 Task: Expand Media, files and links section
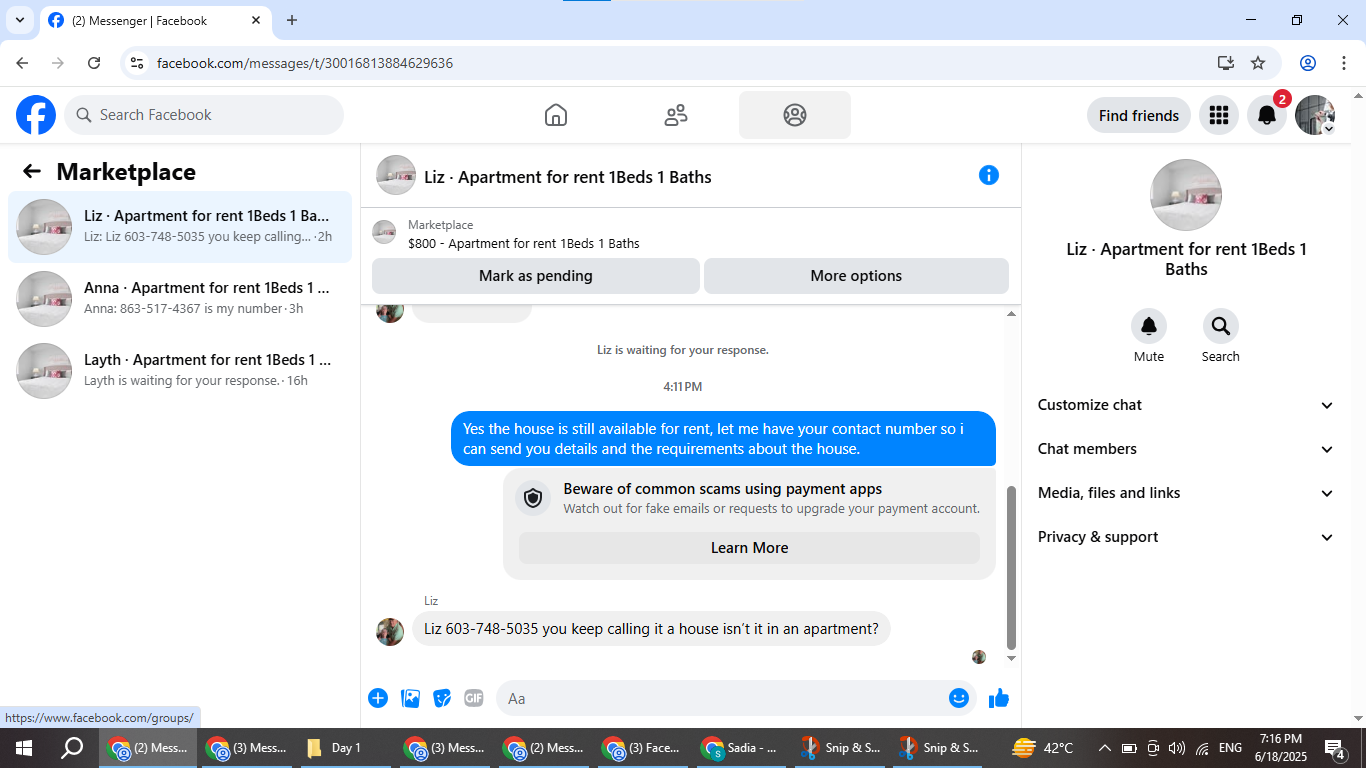click(1186, 493)
